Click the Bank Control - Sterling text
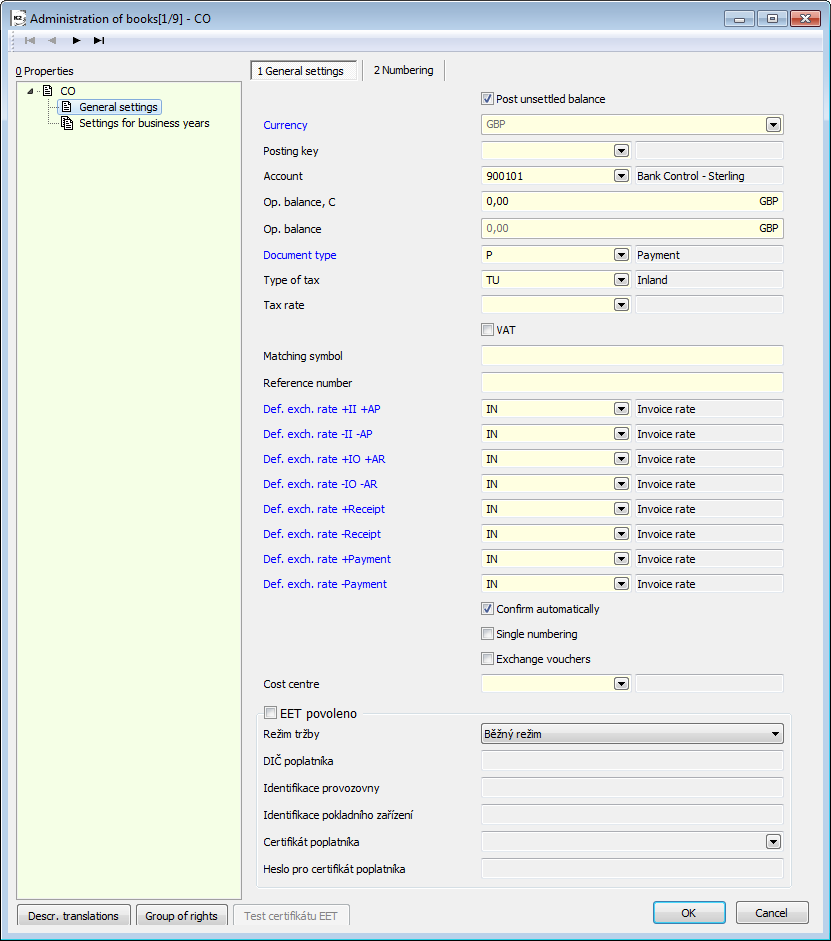The width and height of the screenshot is (831, 941). pyautogui.click(x=691, y=176)
